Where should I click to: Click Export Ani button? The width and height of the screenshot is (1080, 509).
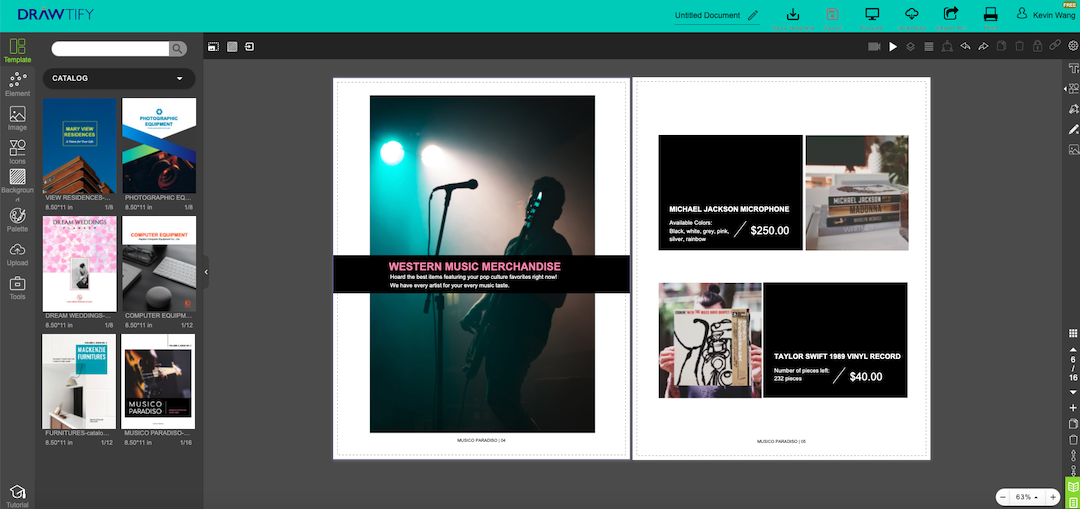coord(951,18)
